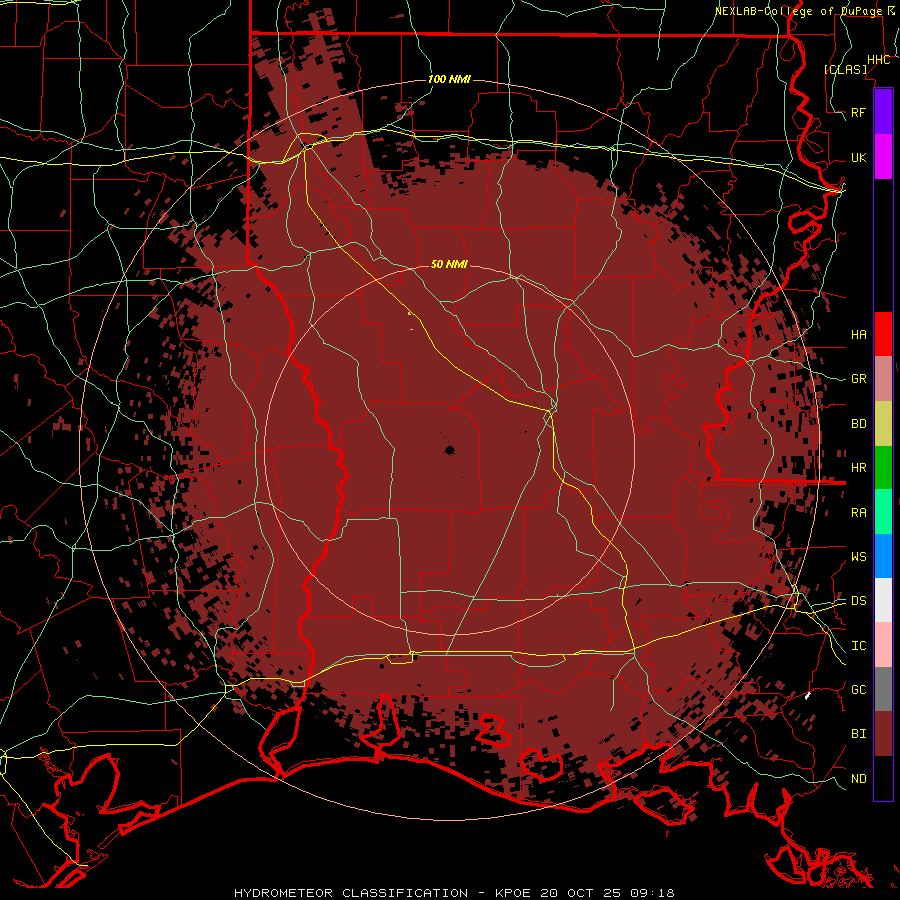Click the 'KPOE' radar station identifier
Image resolution: width=900 pixels, height=900 pixels.
click(511, 893)
